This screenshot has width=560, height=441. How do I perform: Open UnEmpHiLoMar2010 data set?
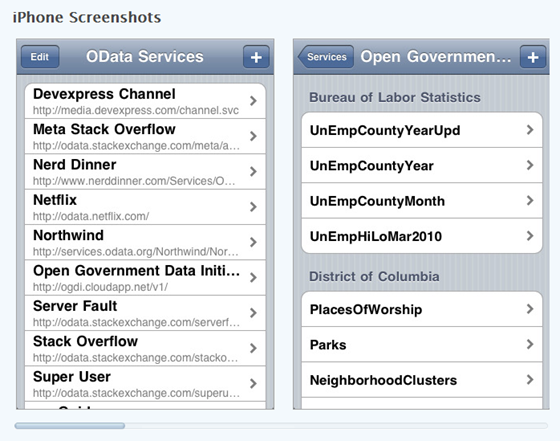pos(422,236)
